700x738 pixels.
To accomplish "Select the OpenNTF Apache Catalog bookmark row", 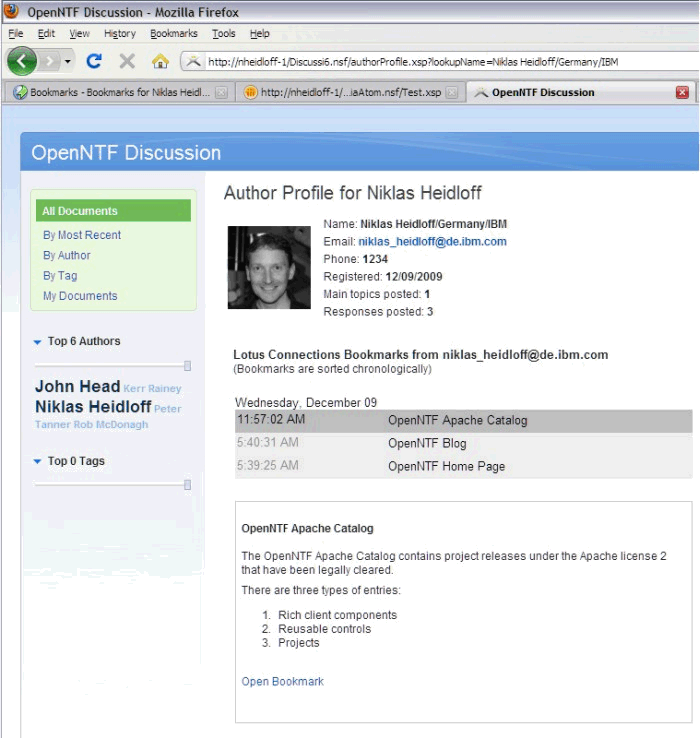I will 464,420.
